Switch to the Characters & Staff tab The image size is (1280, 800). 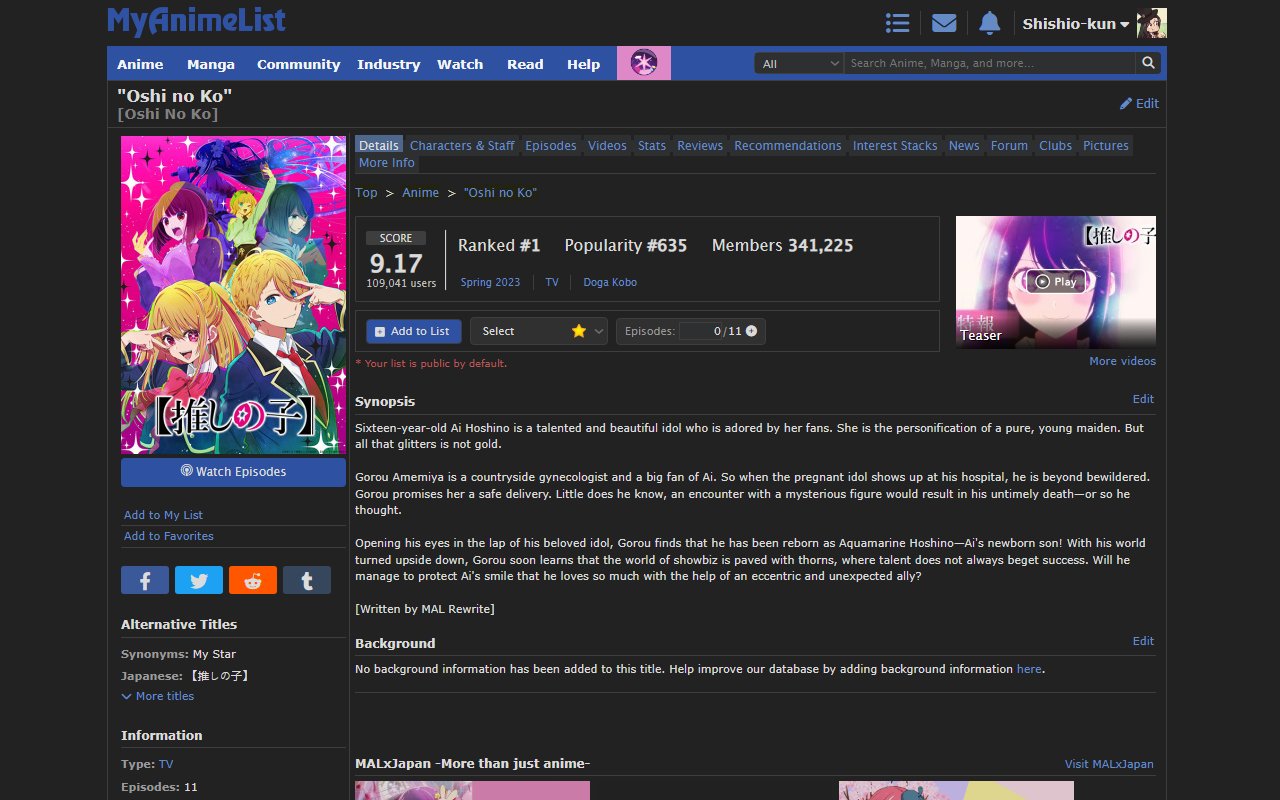pos(462,145)
